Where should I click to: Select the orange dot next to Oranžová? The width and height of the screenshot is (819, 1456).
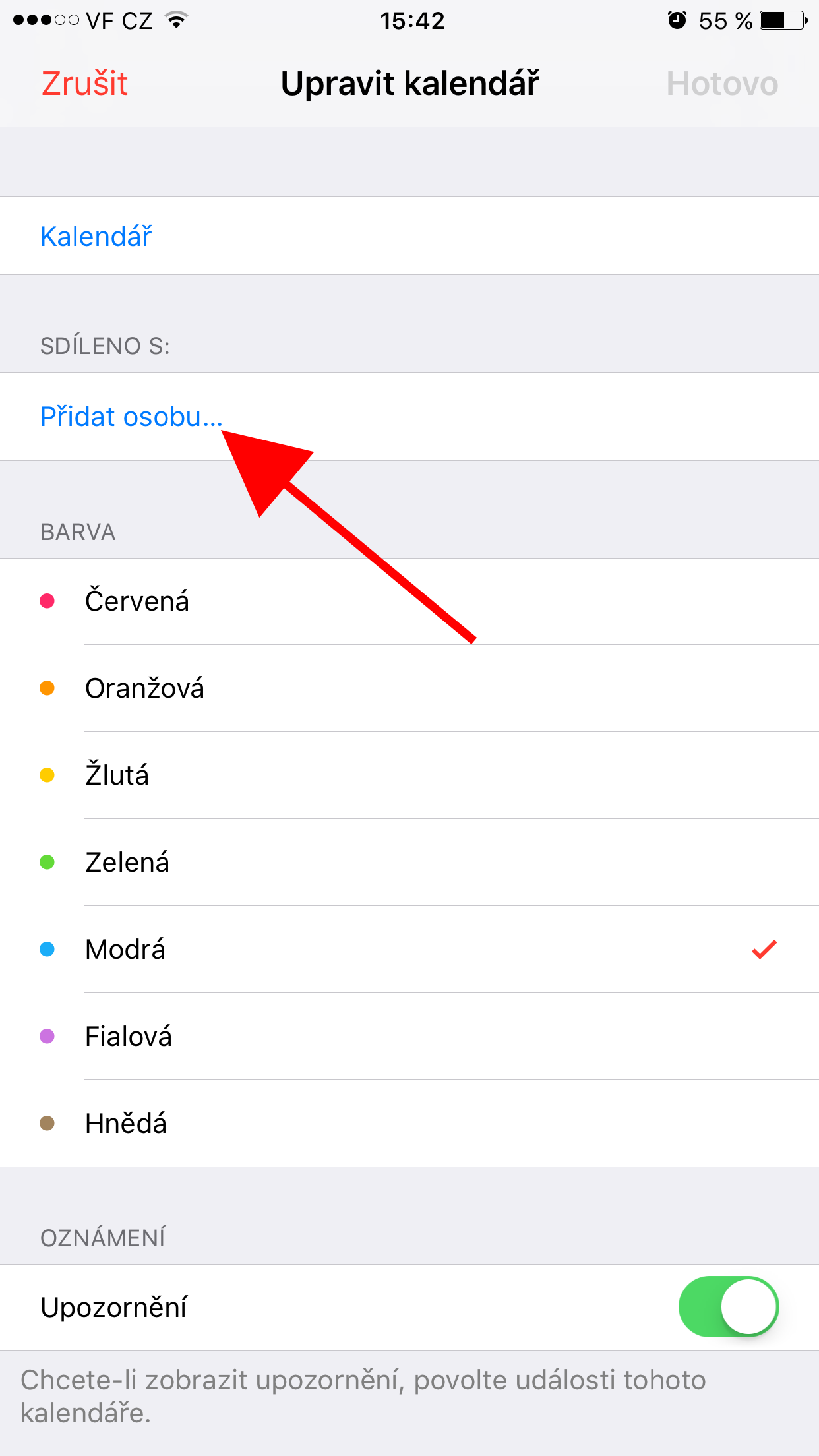point(47,687)
